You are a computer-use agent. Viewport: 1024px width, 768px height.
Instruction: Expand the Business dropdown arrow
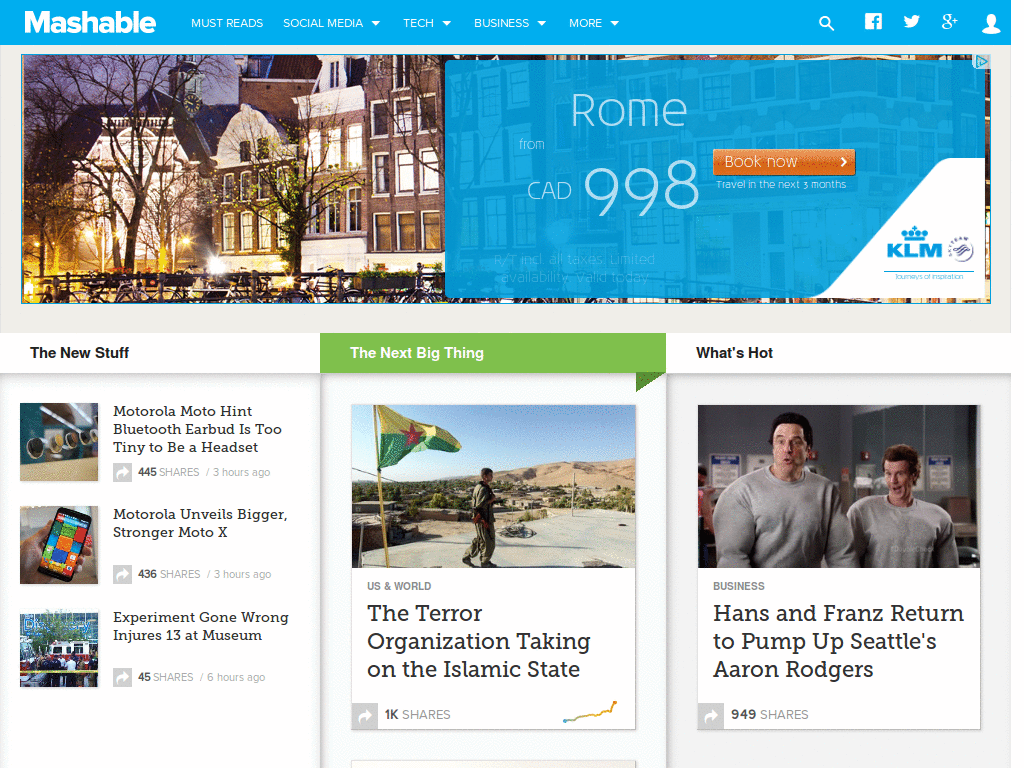[541, 24]
